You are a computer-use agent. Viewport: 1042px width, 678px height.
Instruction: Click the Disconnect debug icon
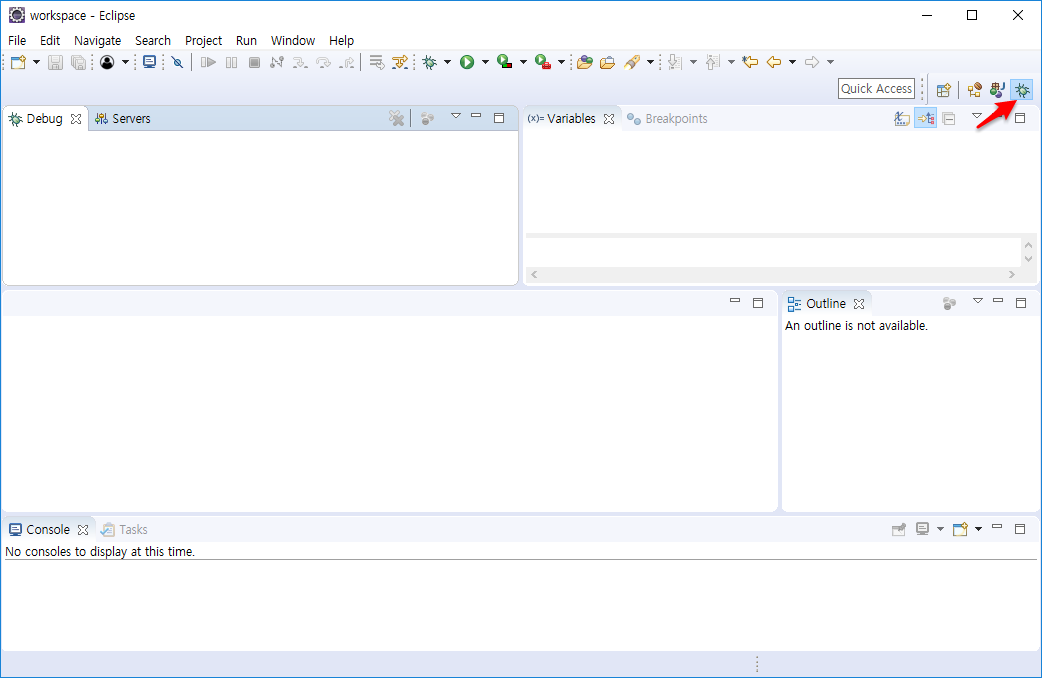click(x=277, y=62)
